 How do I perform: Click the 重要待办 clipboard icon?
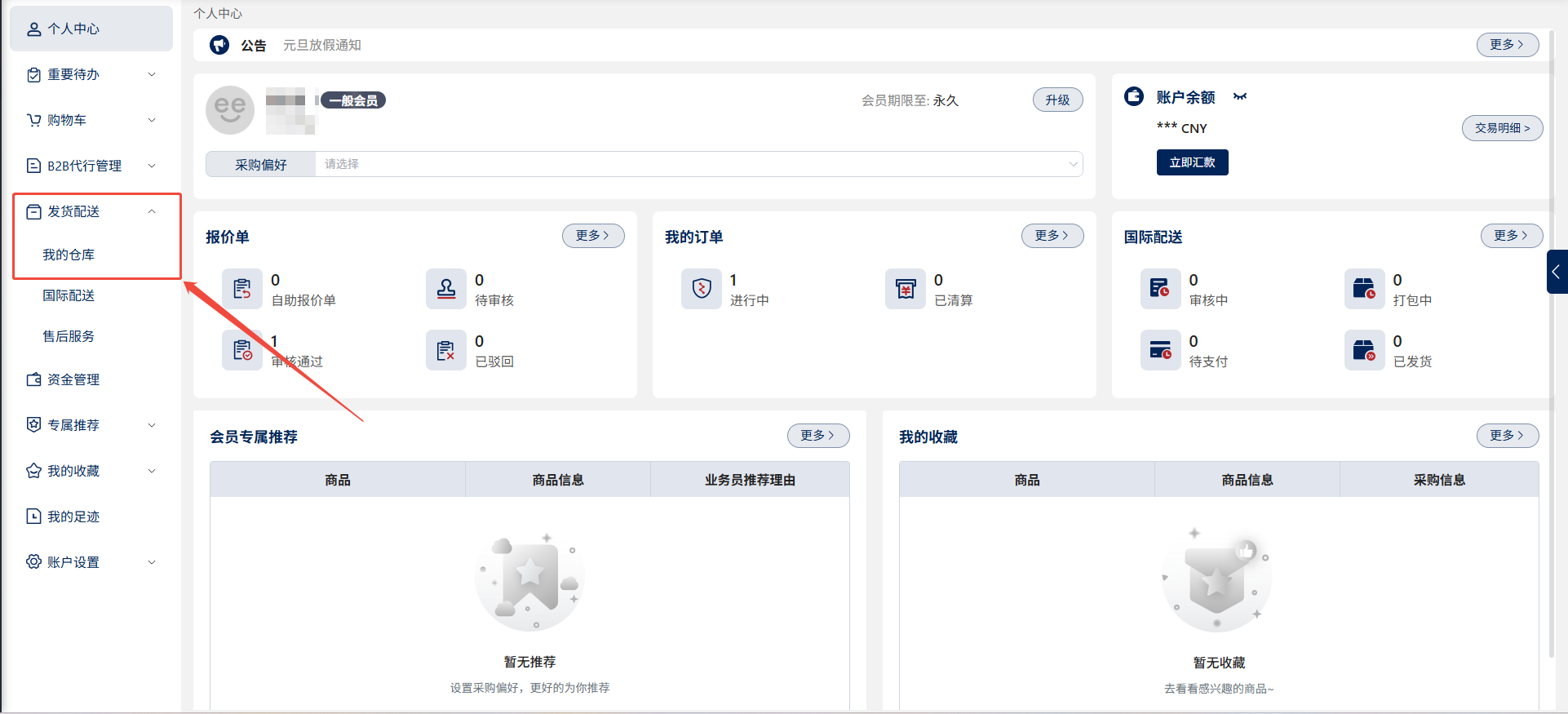33,75
